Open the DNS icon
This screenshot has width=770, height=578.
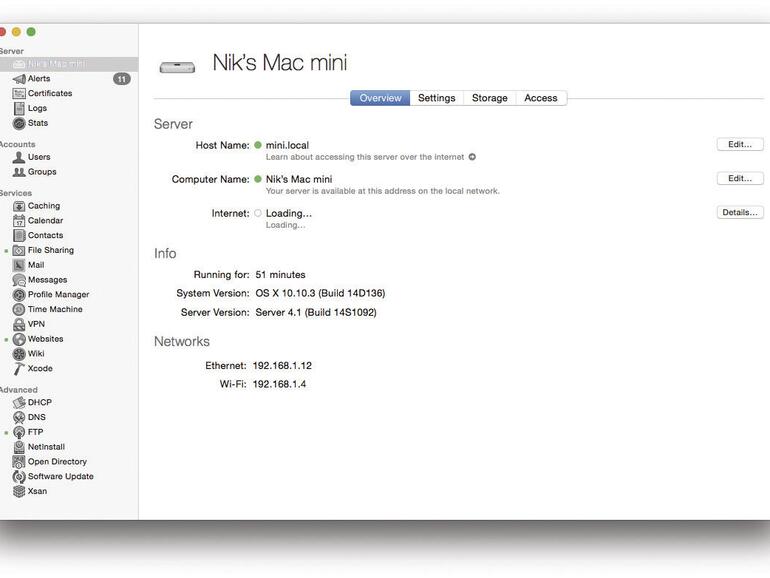coord(19,417)
